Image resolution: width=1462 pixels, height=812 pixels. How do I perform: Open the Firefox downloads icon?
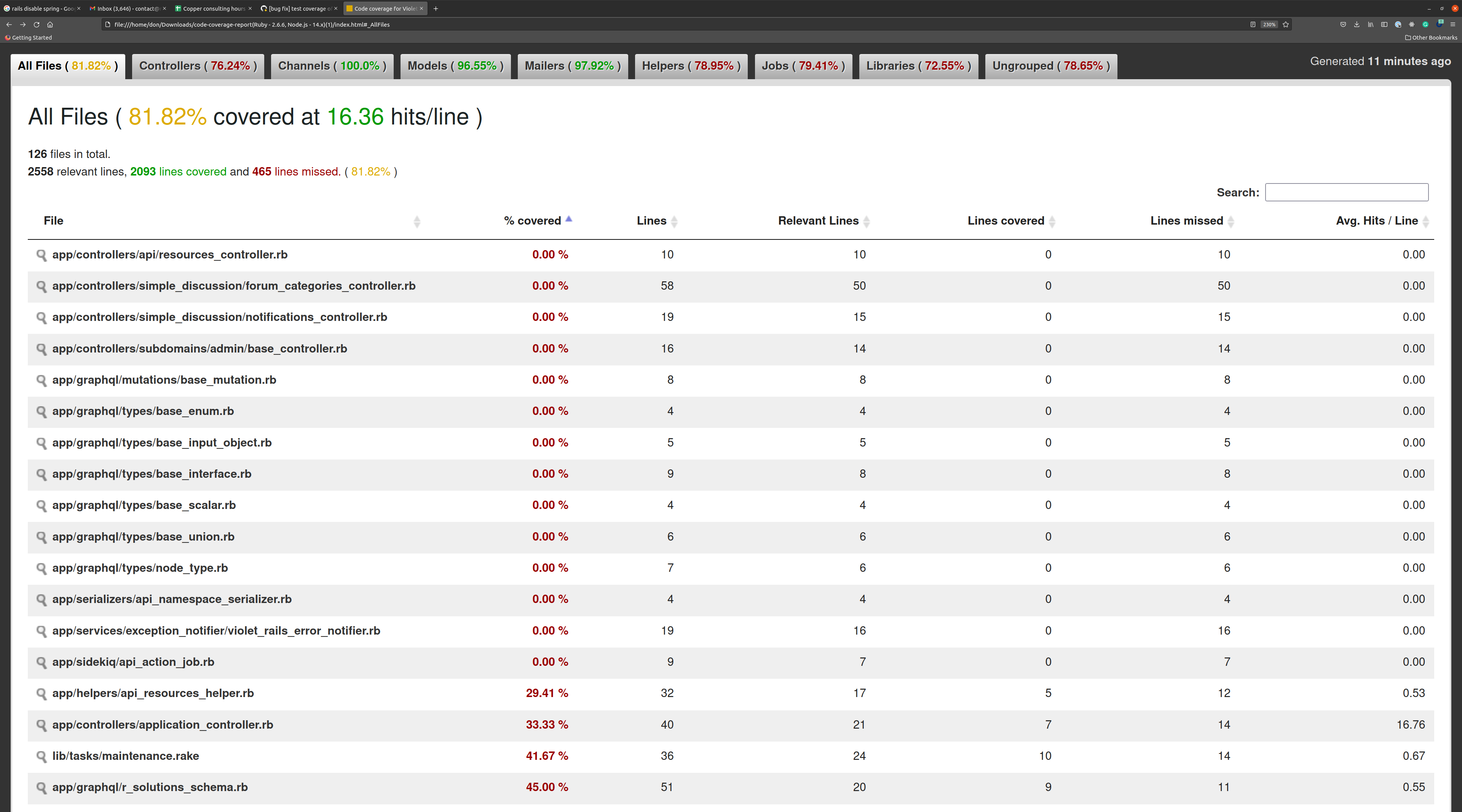(x=1357, y=24)
